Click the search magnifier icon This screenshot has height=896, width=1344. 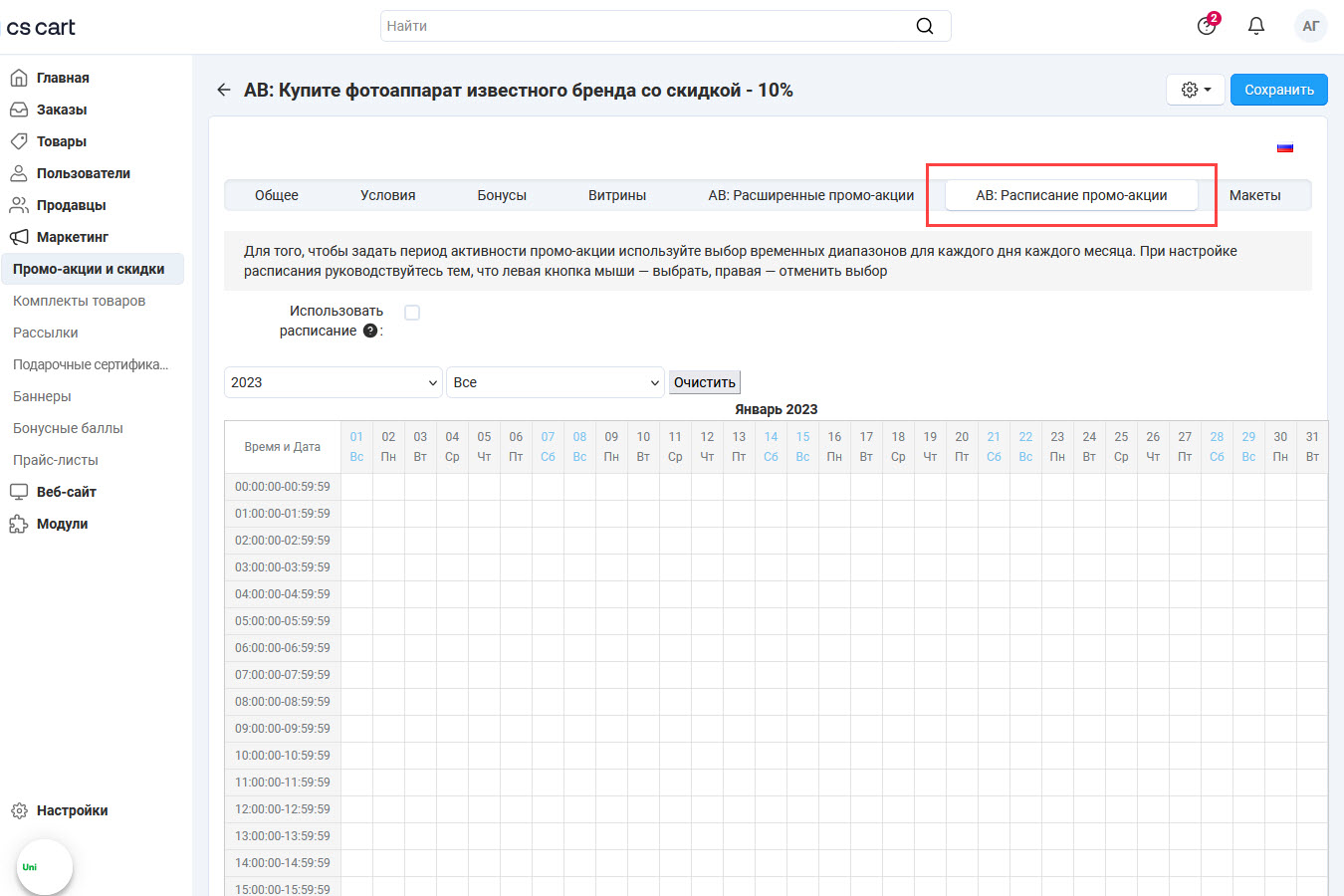click(x=924, y=26)
